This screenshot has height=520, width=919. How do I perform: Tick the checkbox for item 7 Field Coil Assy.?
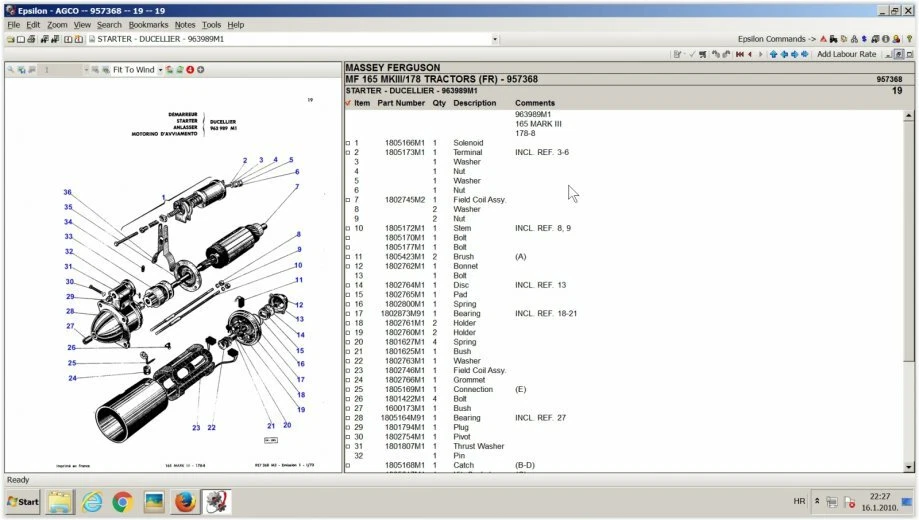point(348,200)
